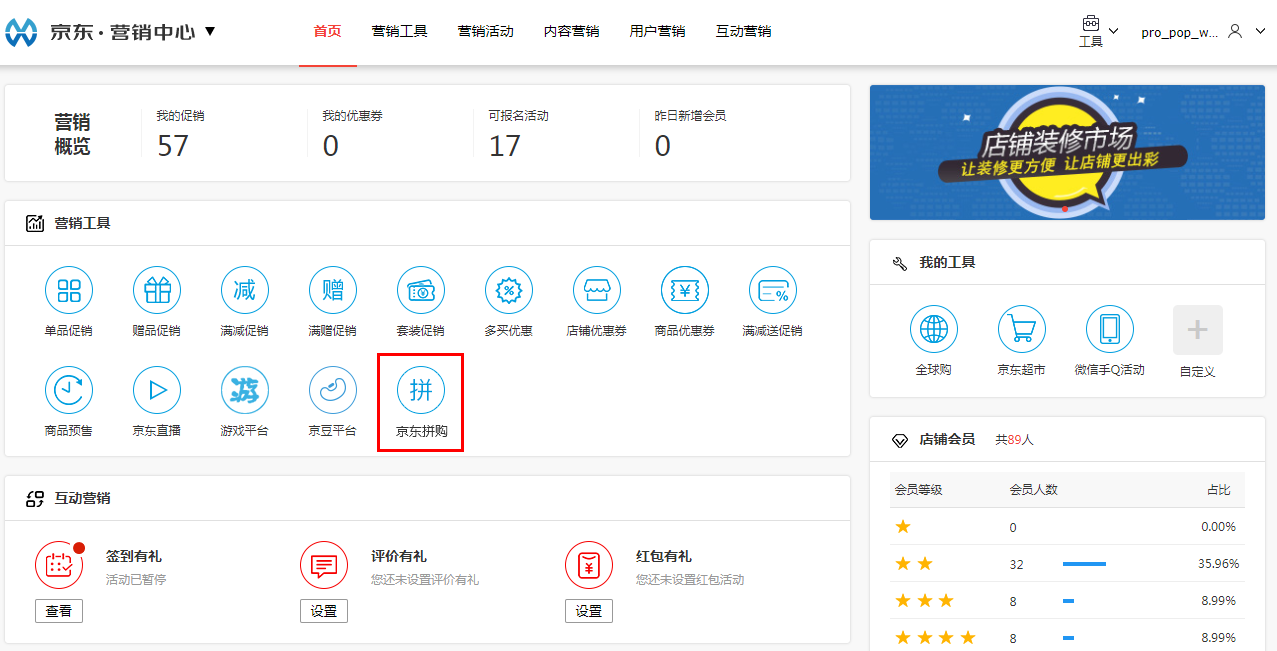Open the 京东超市 cart icon
1277x651 pixels.
(1021, 330)
